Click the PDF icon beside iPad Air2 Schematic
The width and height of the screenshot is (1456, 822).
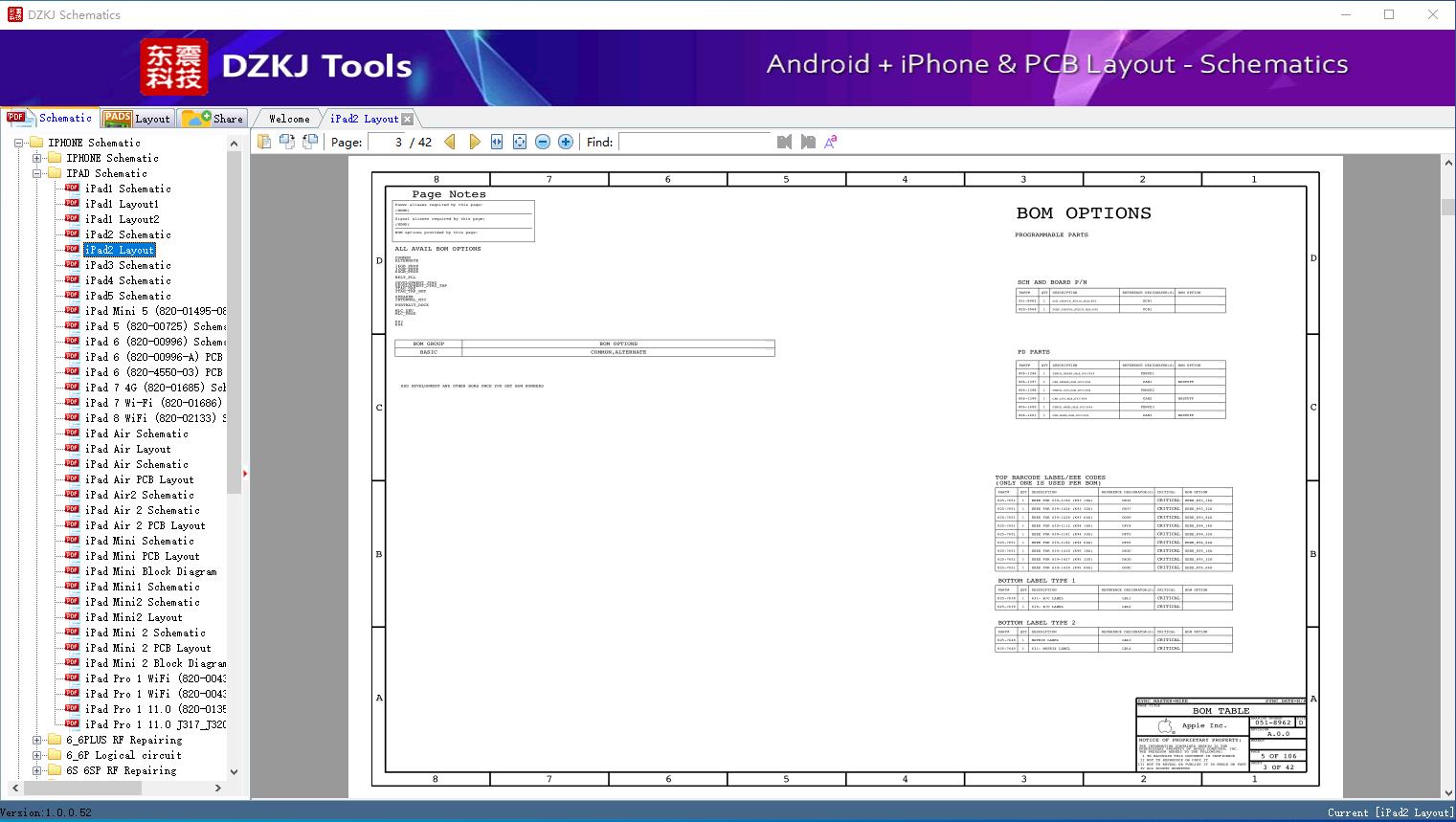(x=72, y=495)
